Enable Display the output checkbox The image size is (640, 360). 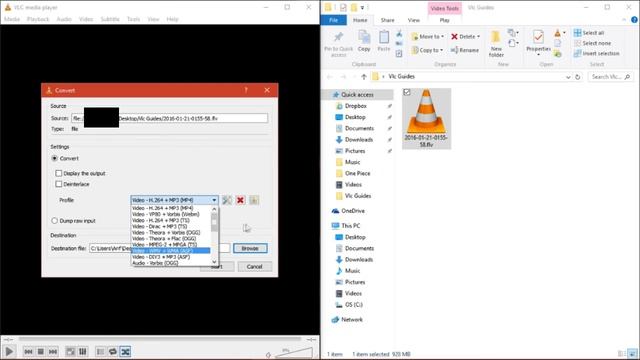59,173
